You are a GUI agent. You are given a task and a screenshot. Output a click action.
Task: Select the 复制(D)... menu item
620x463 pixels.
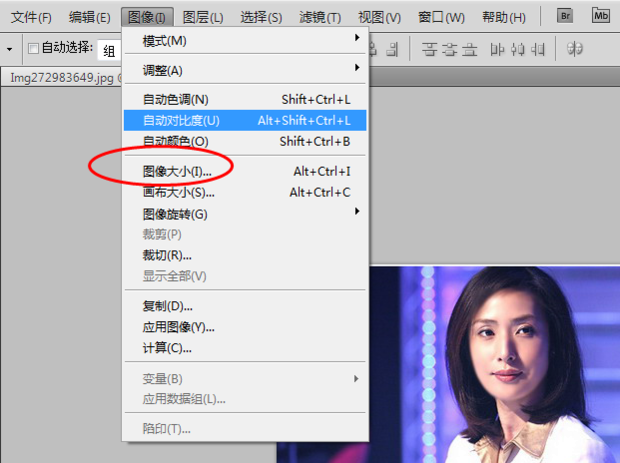[x=245, y=306]
